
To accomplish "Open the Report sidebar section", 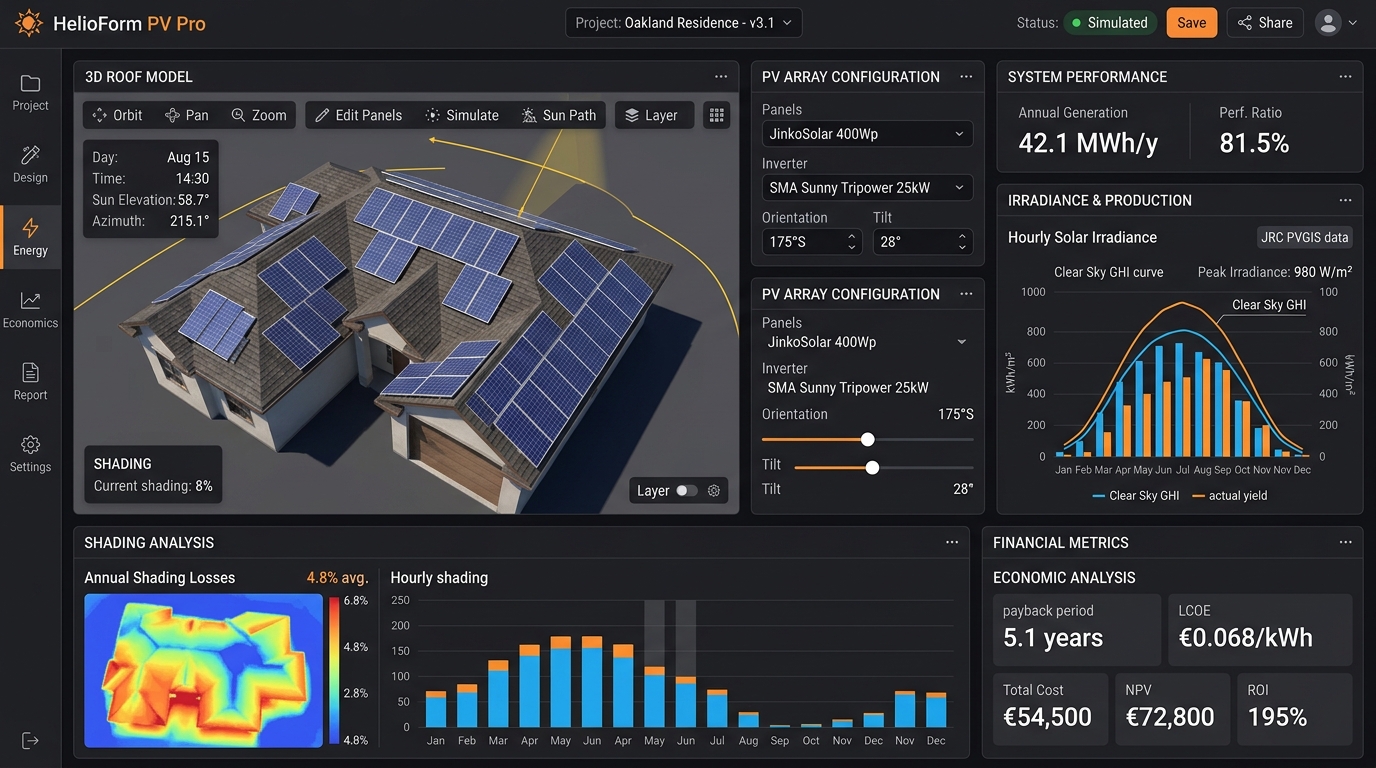I will 30,382.
